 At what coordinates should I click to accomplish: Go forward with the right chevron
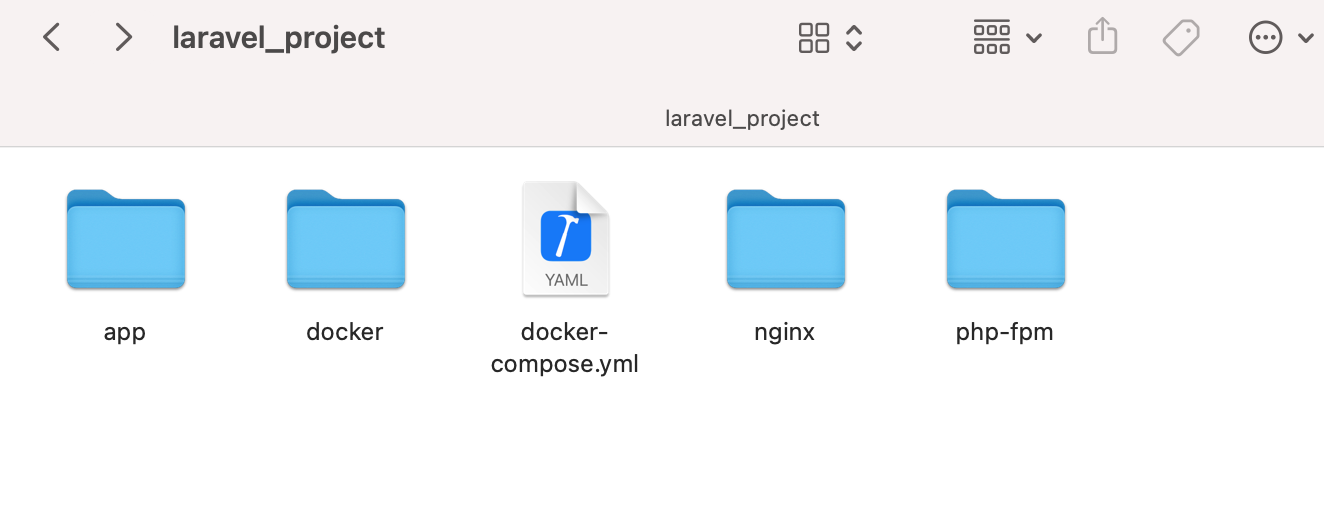[123, 38]
